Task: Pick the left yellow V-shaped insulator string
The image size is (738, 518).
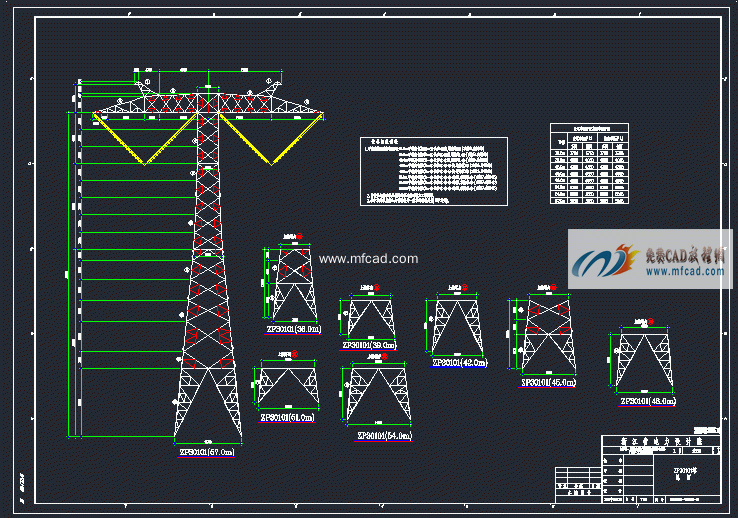Action: tap(145, 138)
